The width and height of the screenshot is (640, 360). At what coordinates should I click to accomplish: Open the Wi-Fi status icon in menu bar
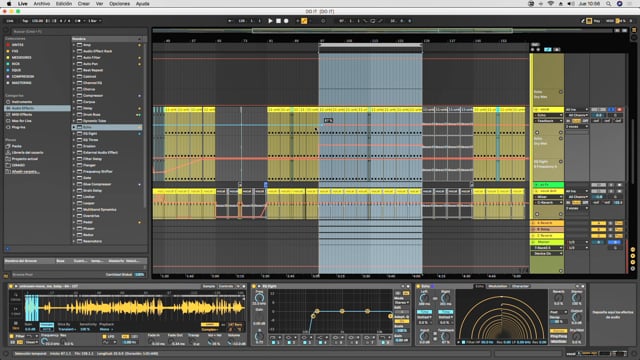550,4
